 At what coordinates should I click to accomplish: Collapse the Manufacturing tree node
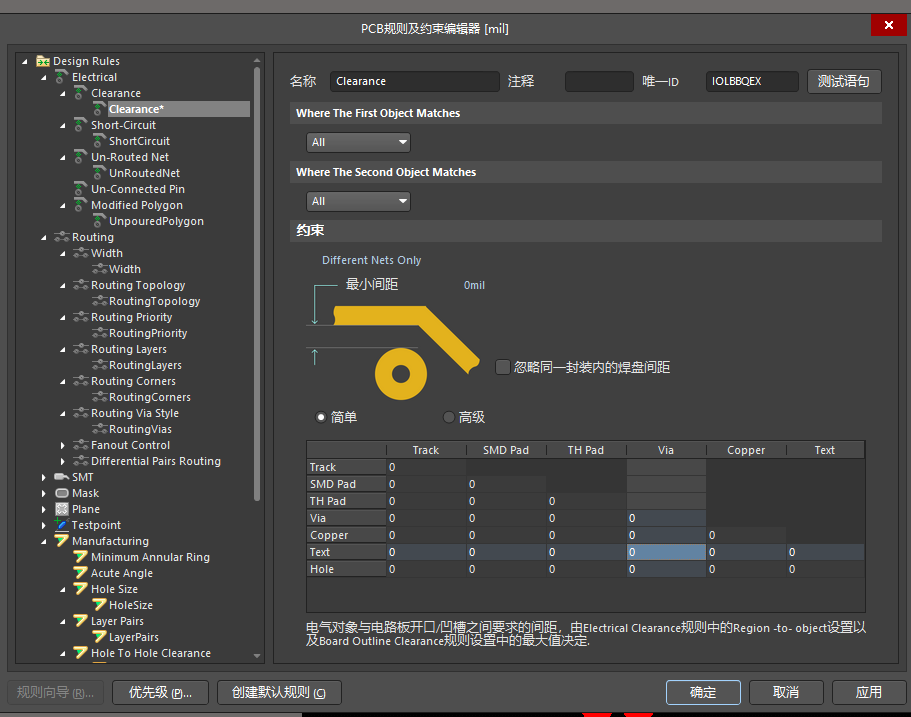tap(44, 542)
